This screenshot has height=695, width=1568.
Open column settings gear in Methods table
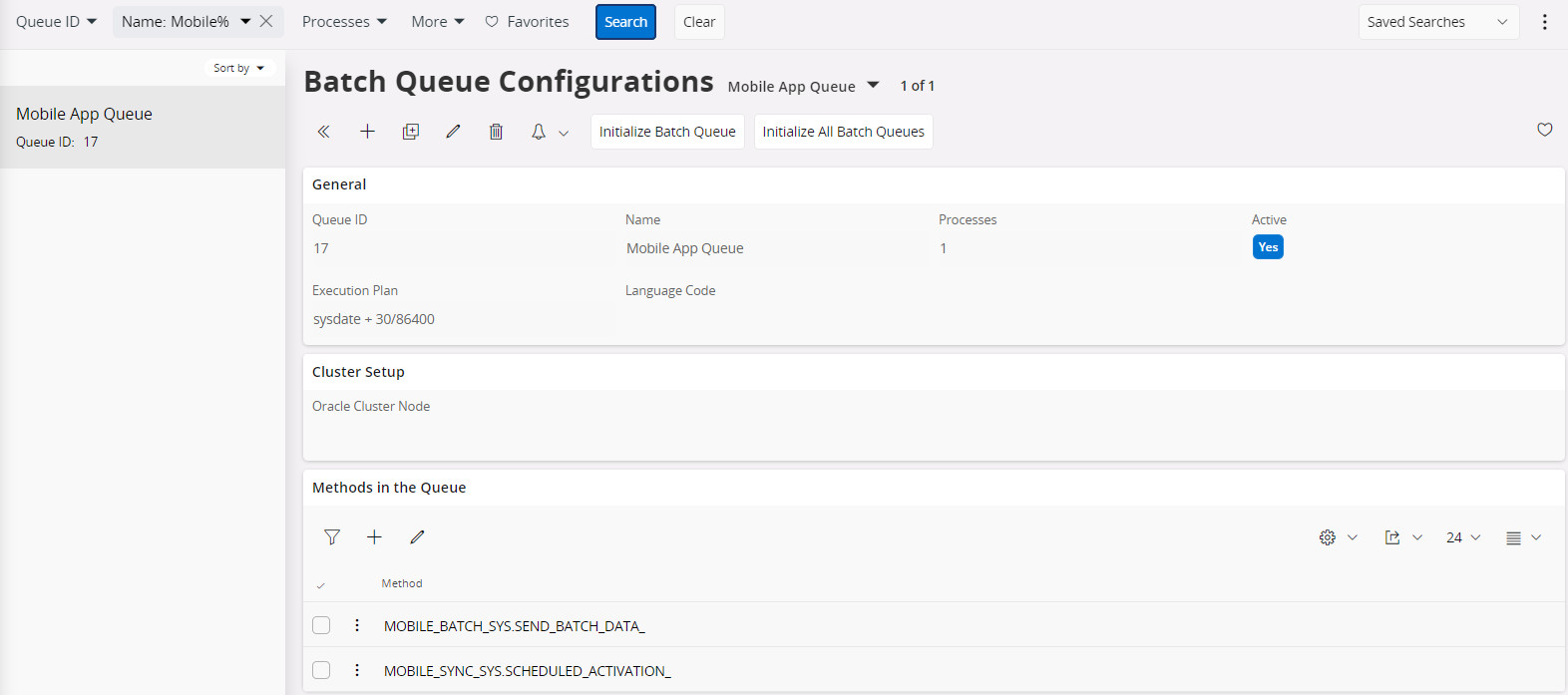tap(1328, 537)
